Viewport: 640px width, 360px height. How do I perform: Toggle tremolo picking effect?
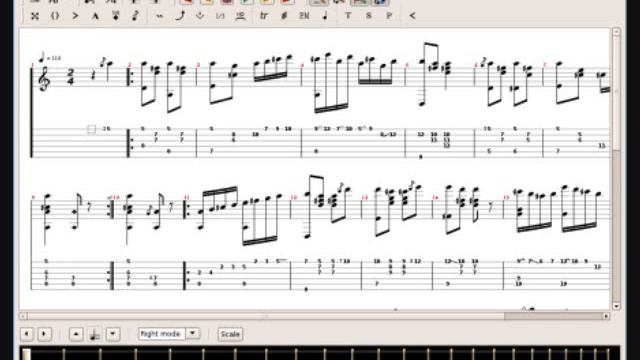(x=284, y=16)
